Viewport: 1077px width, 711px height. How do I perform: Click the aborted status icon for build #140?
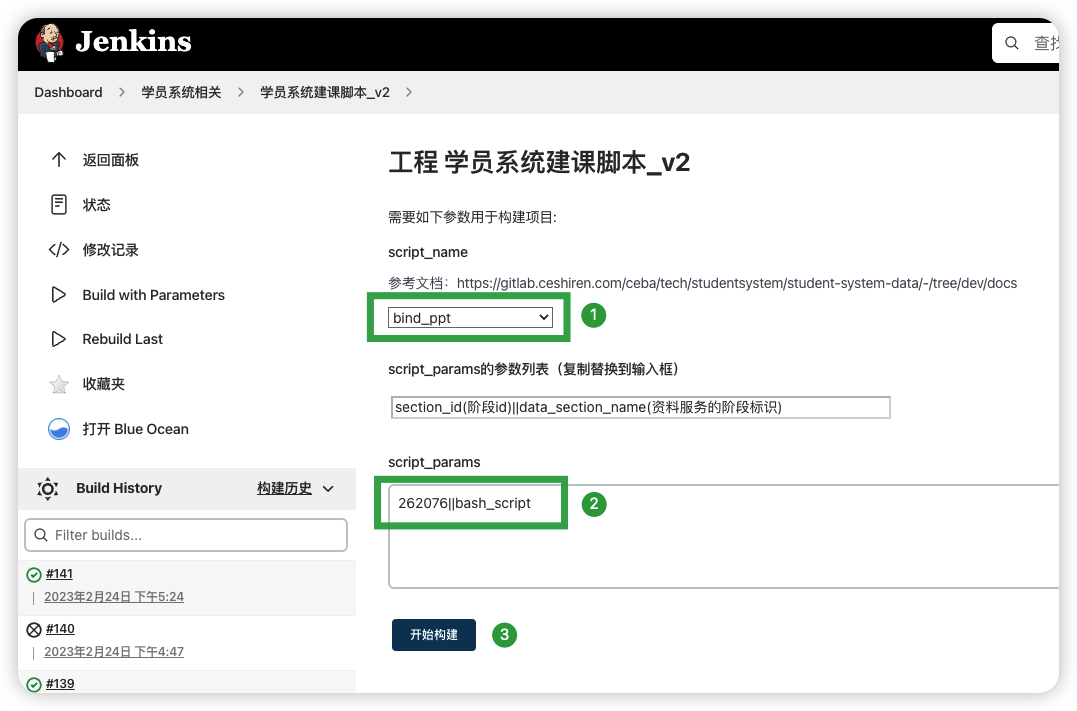[34, 630]
